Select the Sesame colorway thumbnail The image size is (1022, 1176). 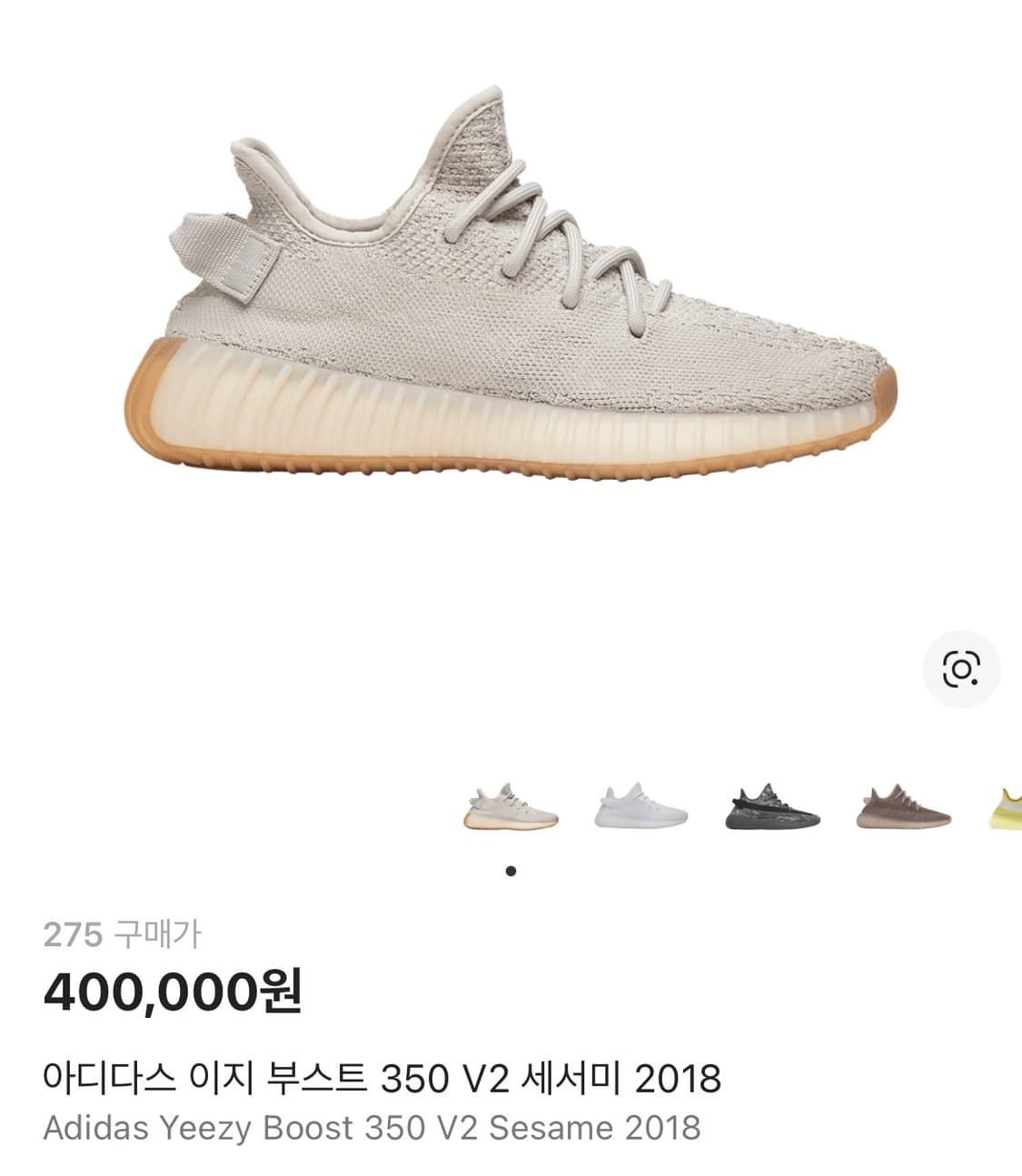(511, 805)
